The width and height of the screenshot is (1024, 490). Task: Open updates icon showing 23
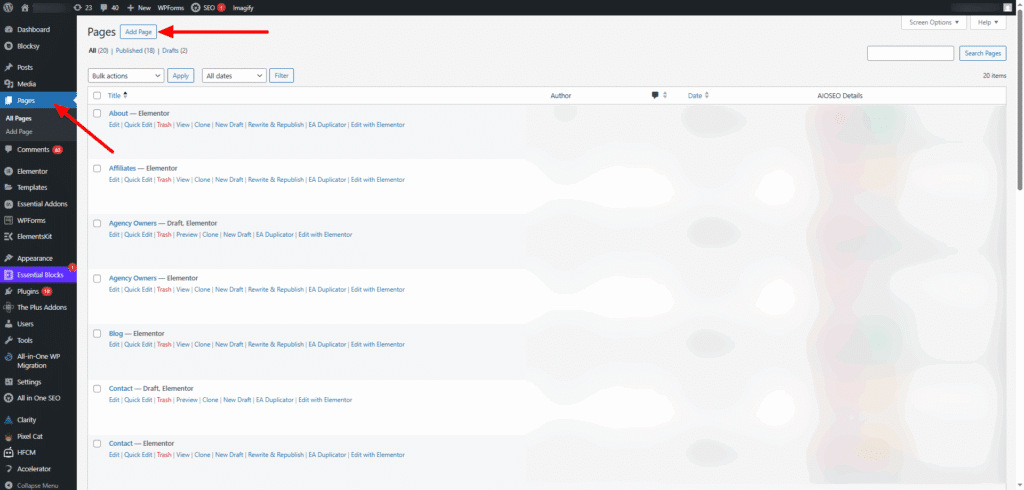coord(78,8)
